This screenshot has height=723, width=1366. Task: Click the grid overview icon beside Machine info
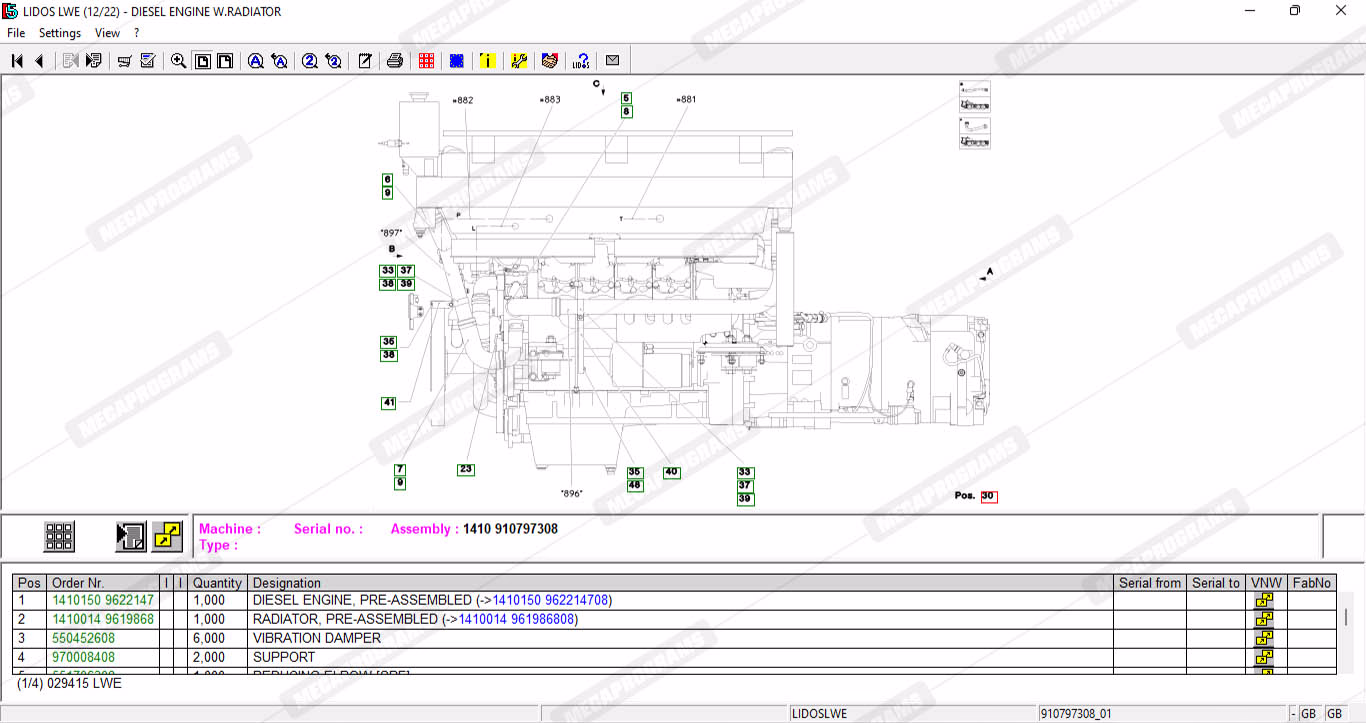tap(59, 537)
